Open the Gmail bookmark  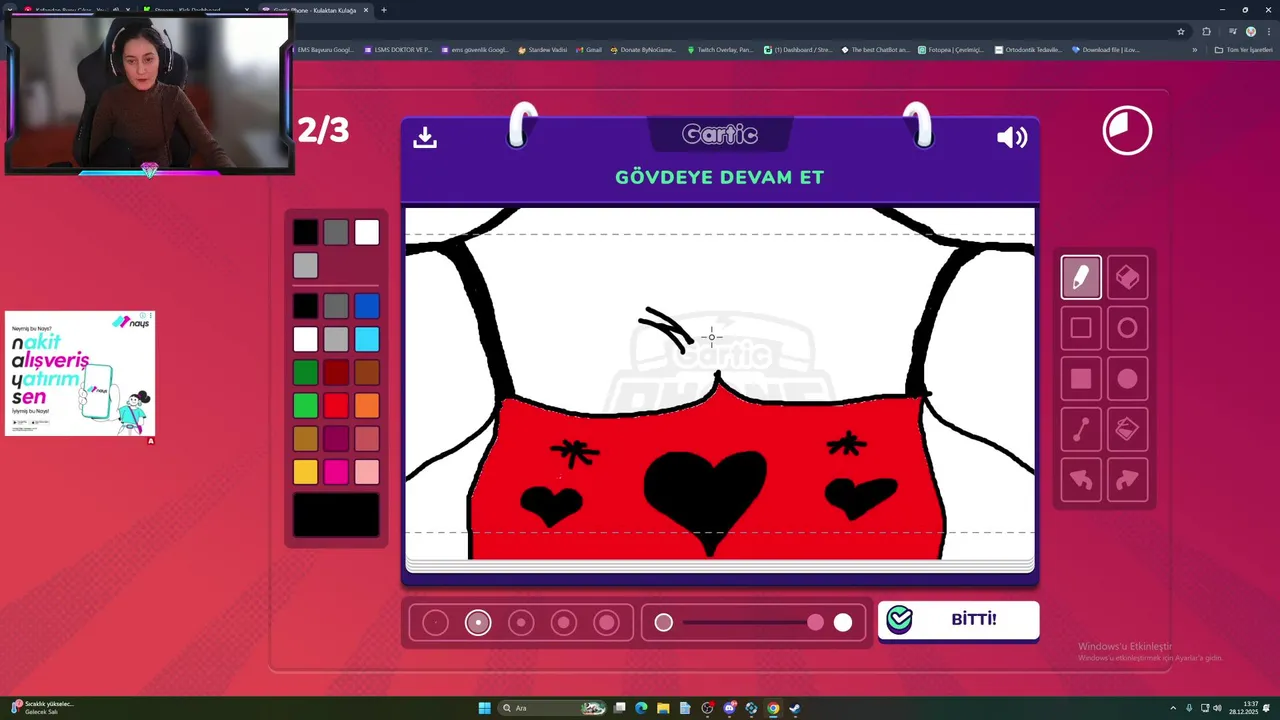click(x=589, y=49)
